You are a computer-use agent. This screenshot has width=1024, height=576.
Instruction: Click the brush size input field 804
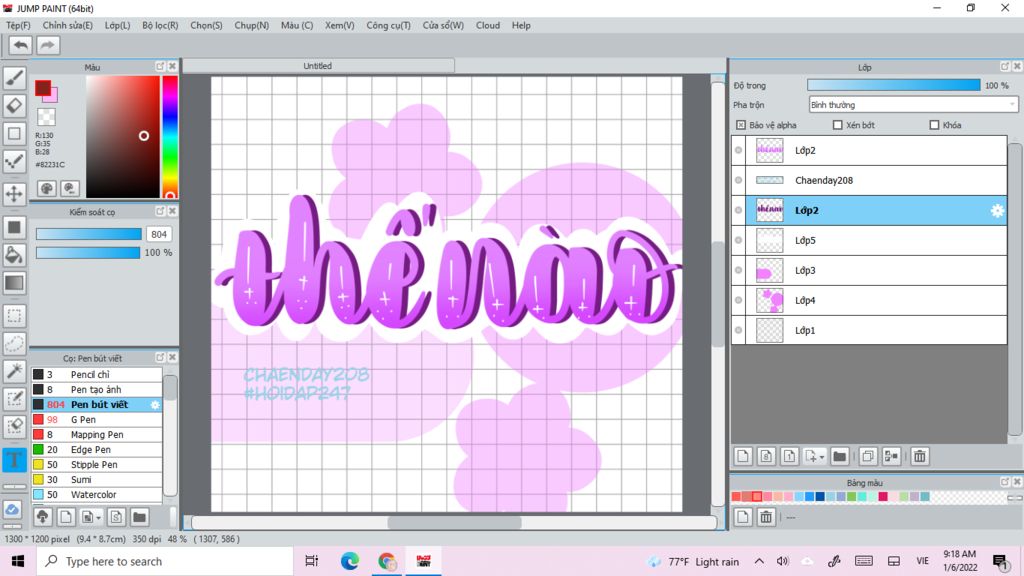pos(159,234)
